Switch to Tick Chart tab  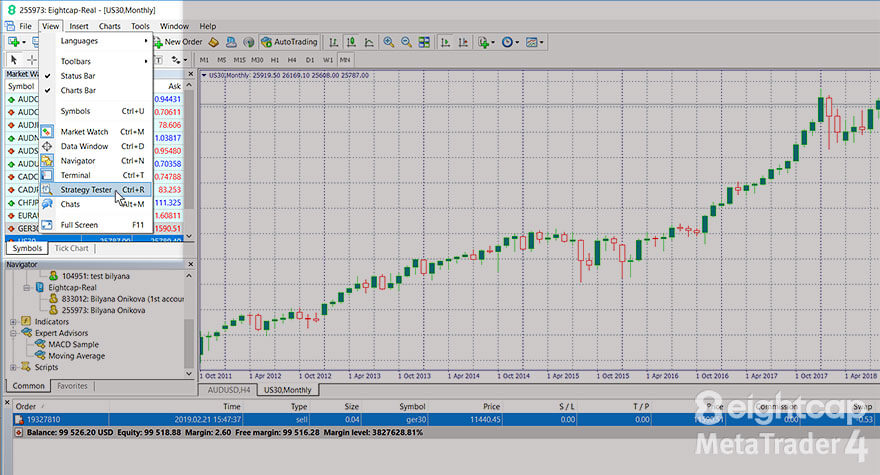[71, 248]
